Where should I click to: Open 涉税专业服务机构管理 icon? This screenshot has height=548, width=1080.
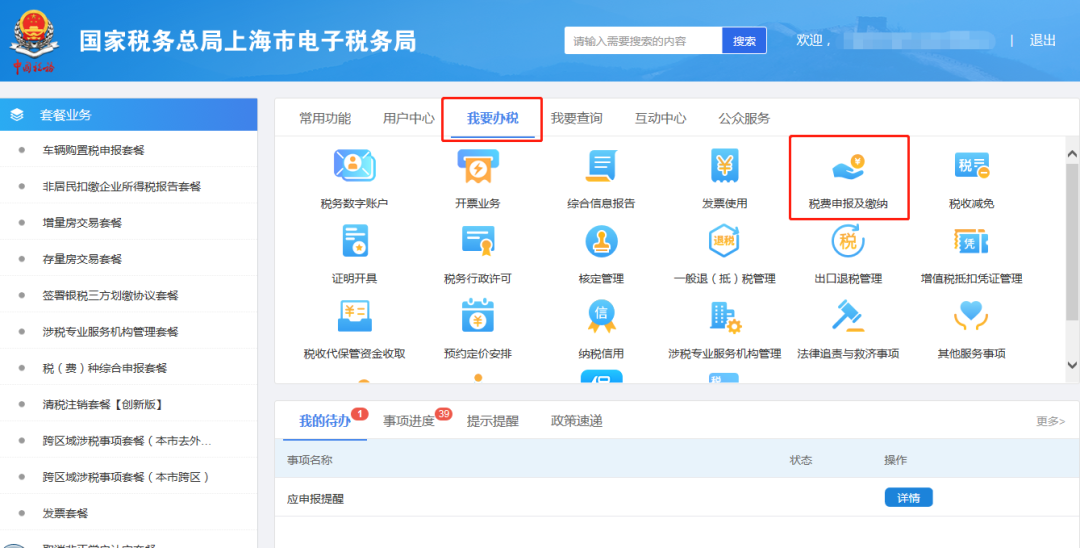coord(724,317)
